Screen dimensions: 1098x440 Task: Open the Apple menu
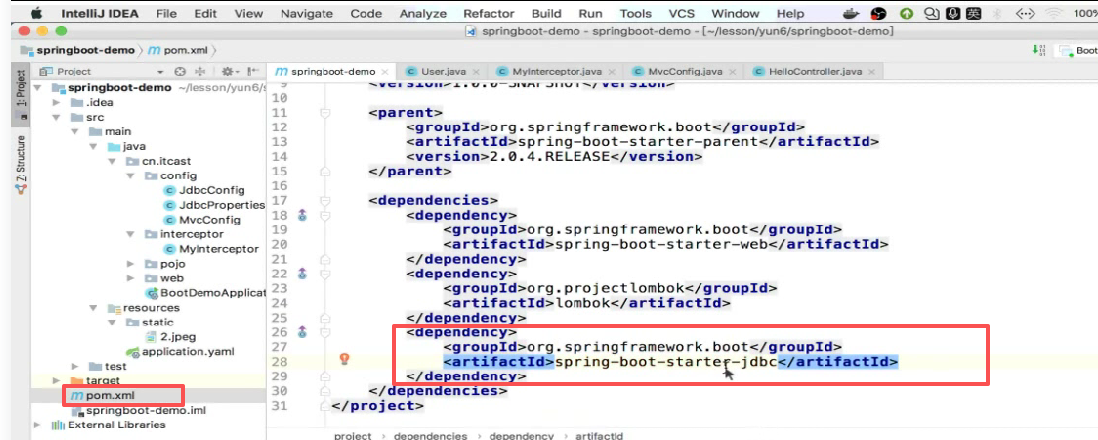[x=37, y=13]
